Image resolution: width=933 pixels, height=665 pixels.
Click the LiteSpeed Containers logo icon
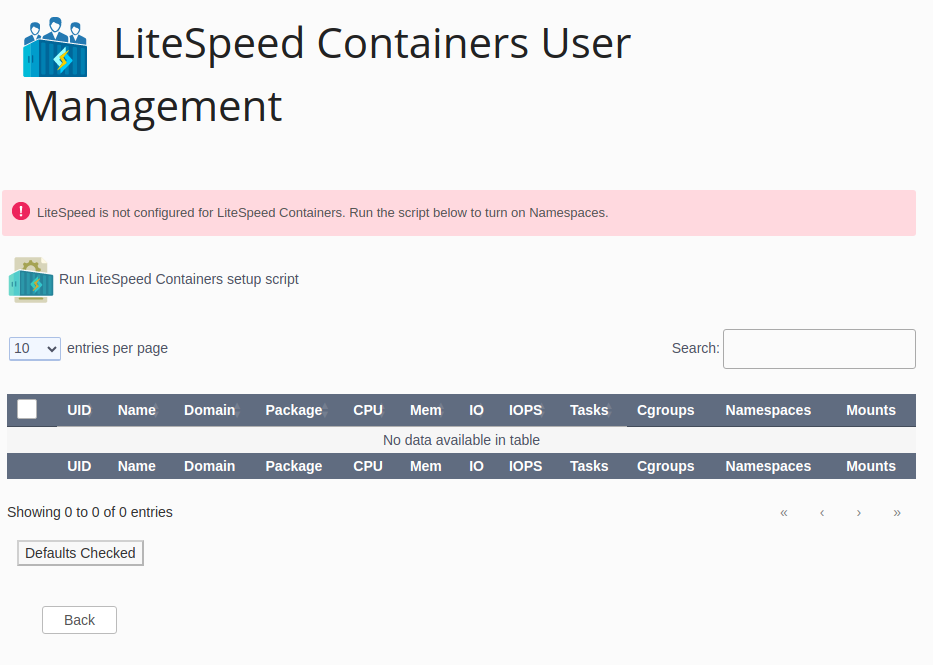pyautogui.click(x=54, y=45)
